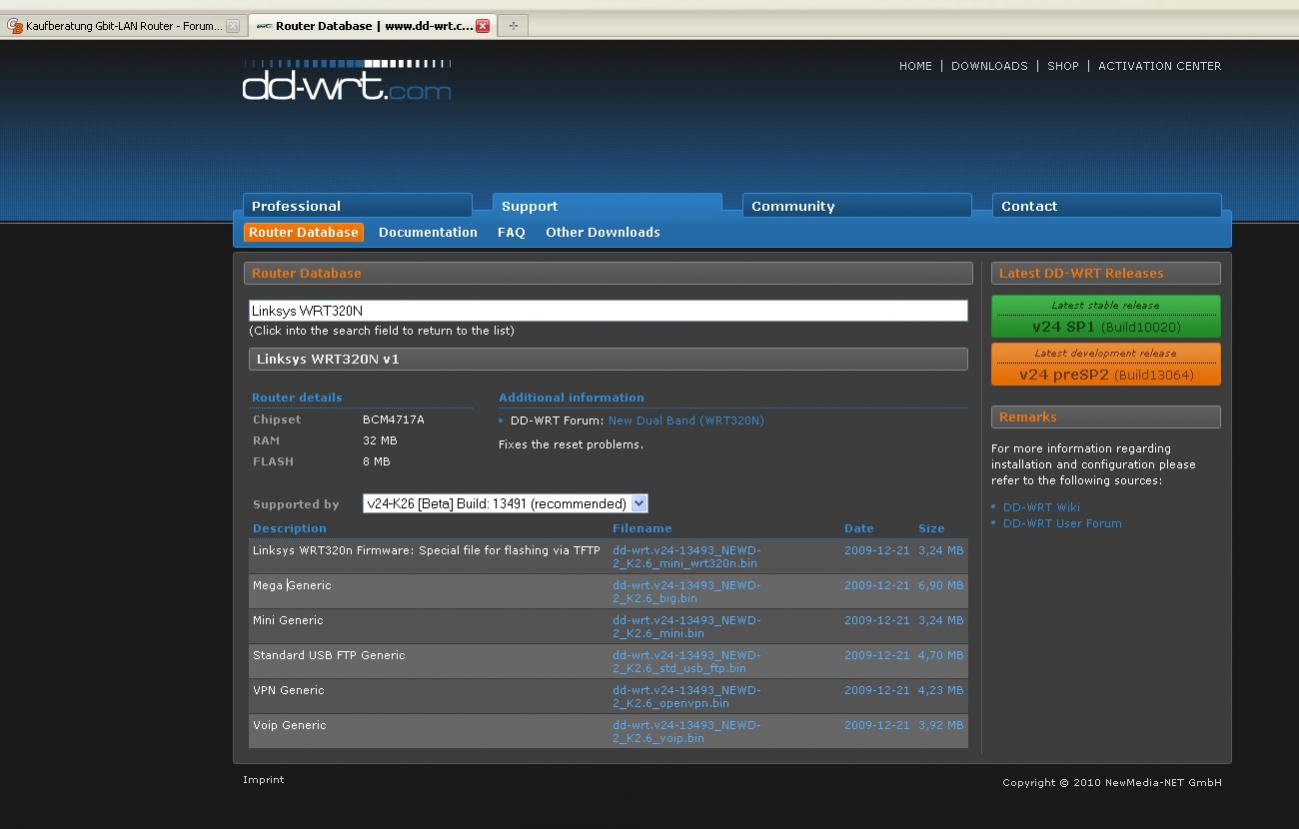This screenshot has height=829, width=1299.
Task: Open the FAQ submenu item
Action: click(x=511, y=232)
